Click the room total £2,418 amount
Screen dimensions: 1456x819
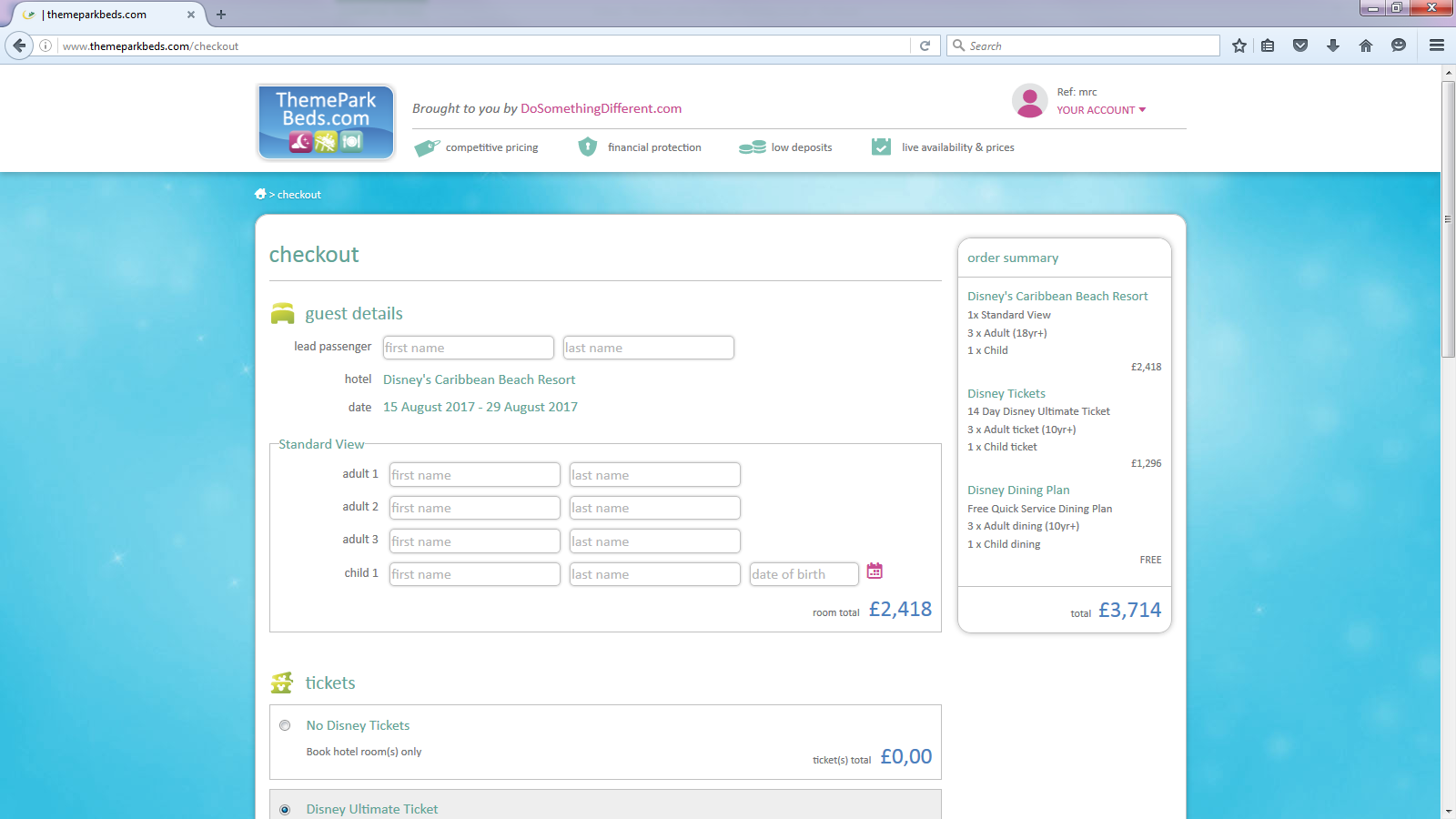pyautogui.click(x=900, y=609)
